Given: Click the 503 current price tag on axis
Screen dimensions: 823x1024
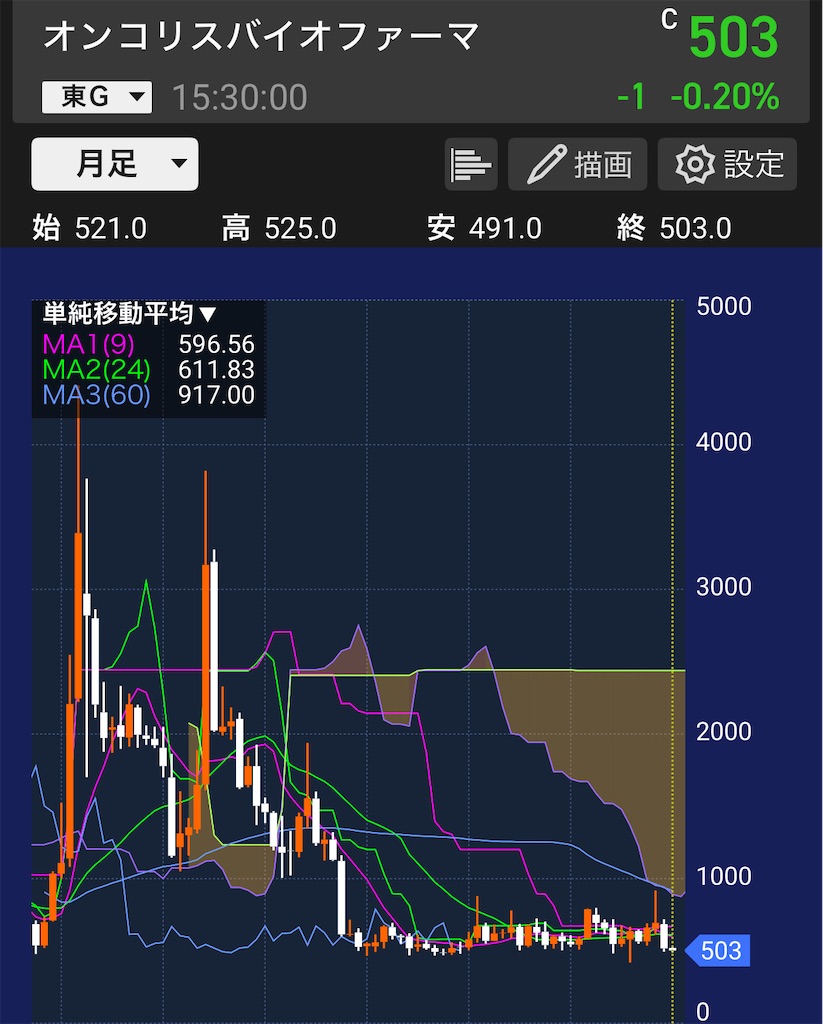Looking at the screenshot, I should pyautogui.click(x=717, y=951).
